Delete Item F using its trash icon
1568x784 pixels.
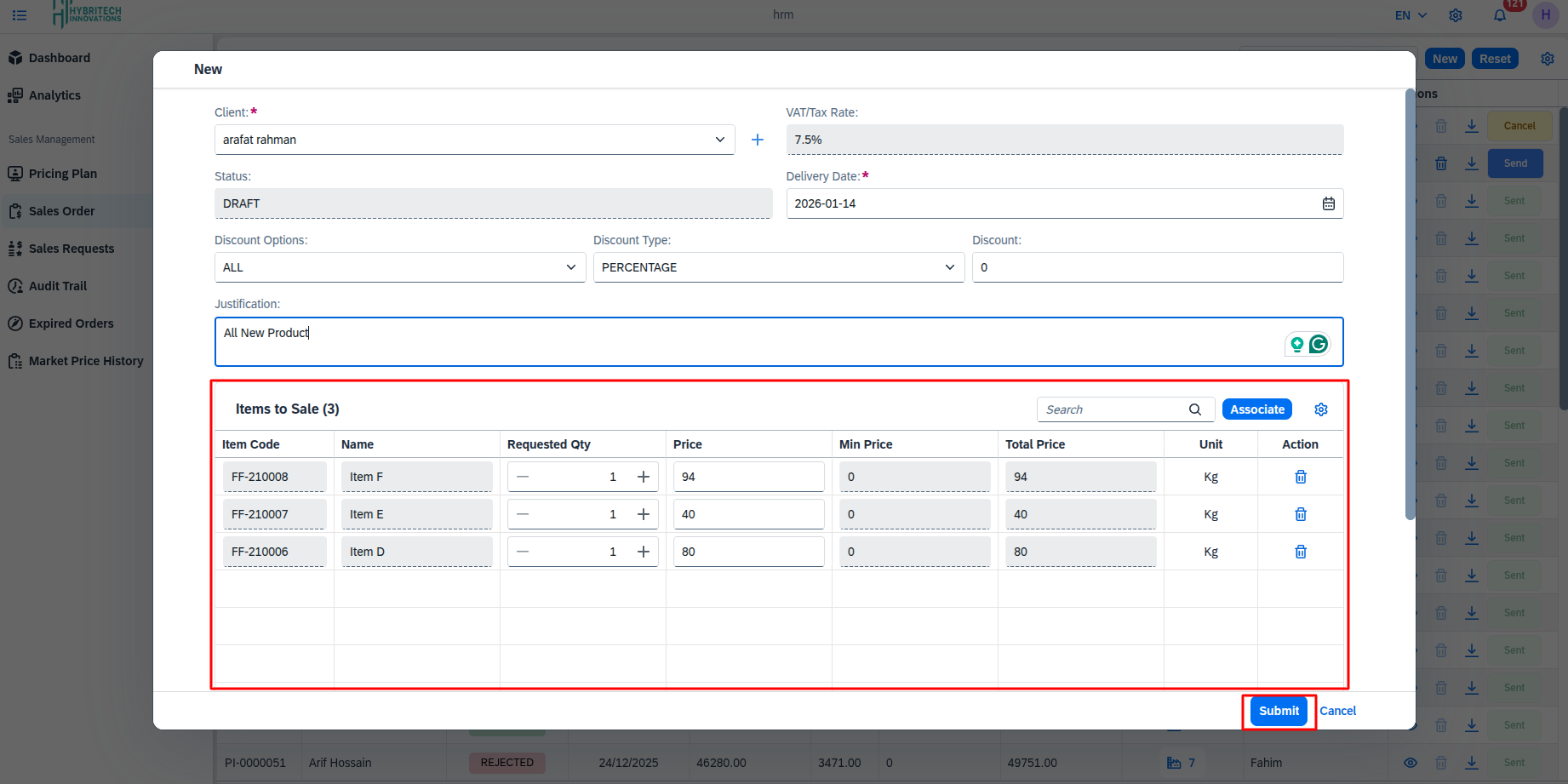tap(1300, 476)
